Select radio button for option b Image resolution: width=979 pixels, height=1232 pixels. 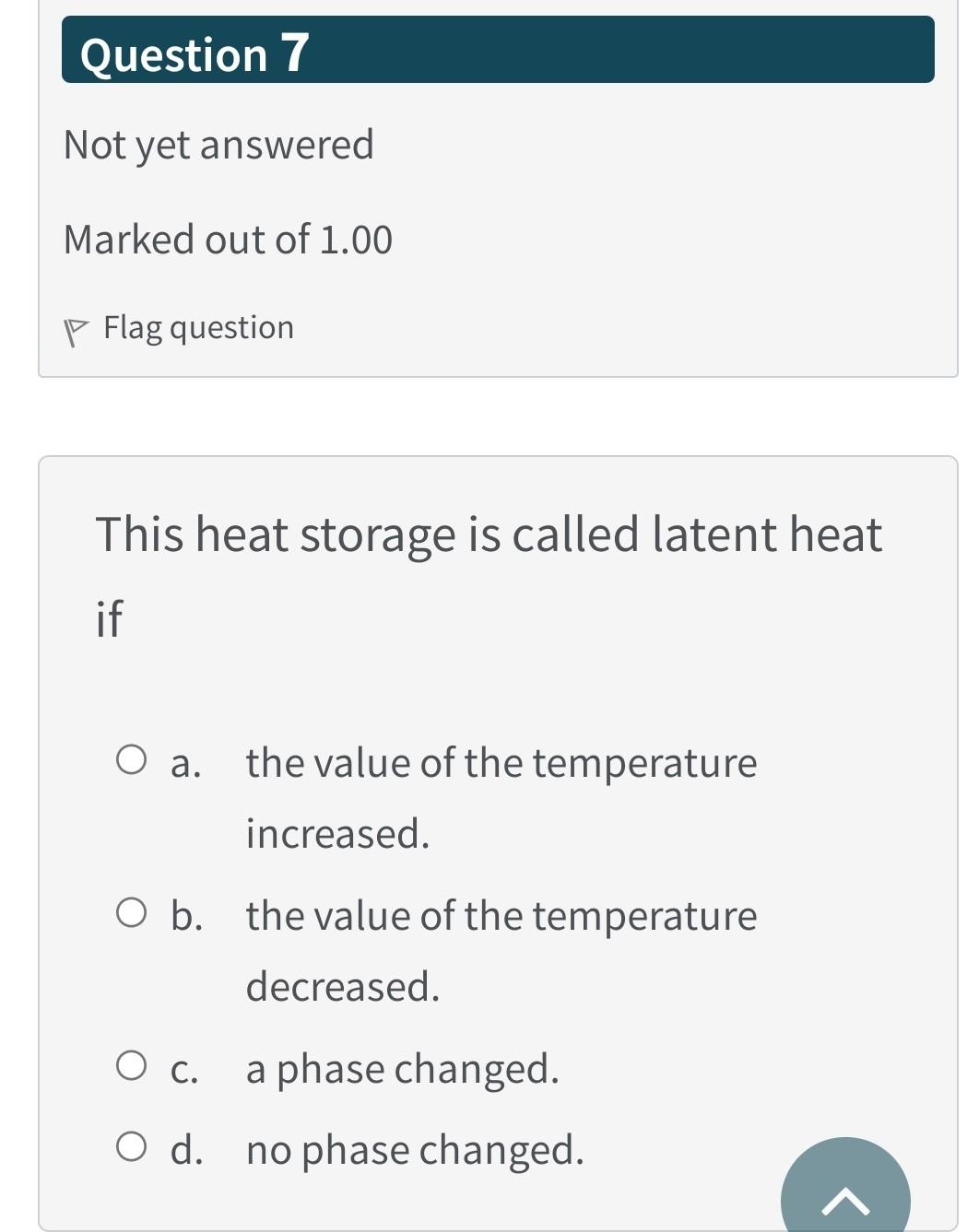pos(131,914)
